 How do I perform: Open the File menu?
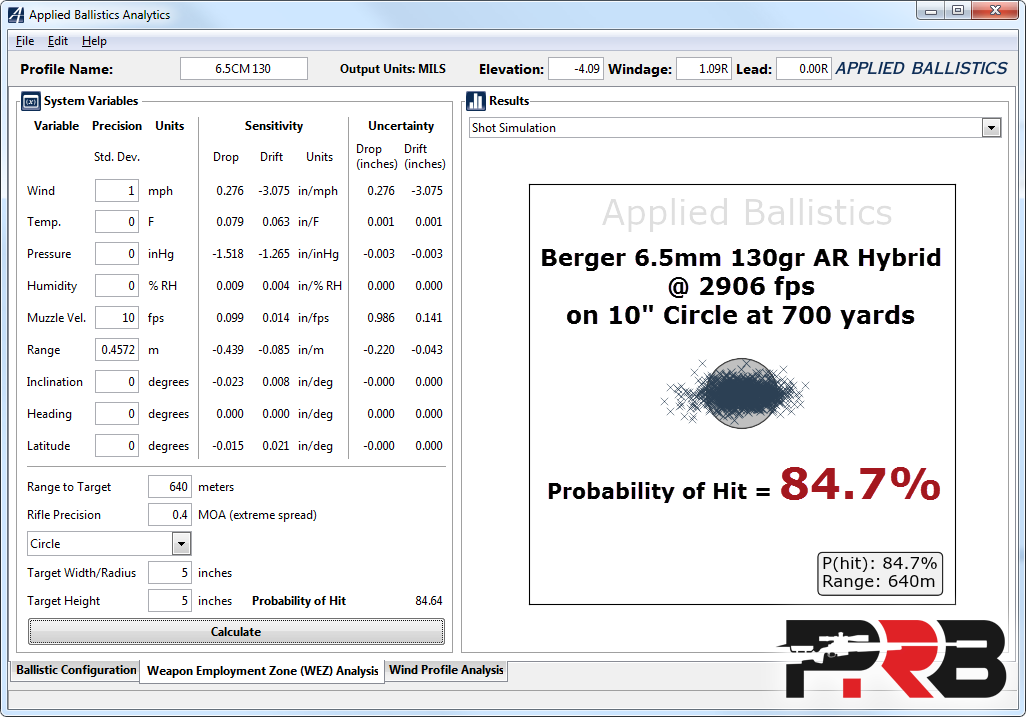(x=25, y=41)
